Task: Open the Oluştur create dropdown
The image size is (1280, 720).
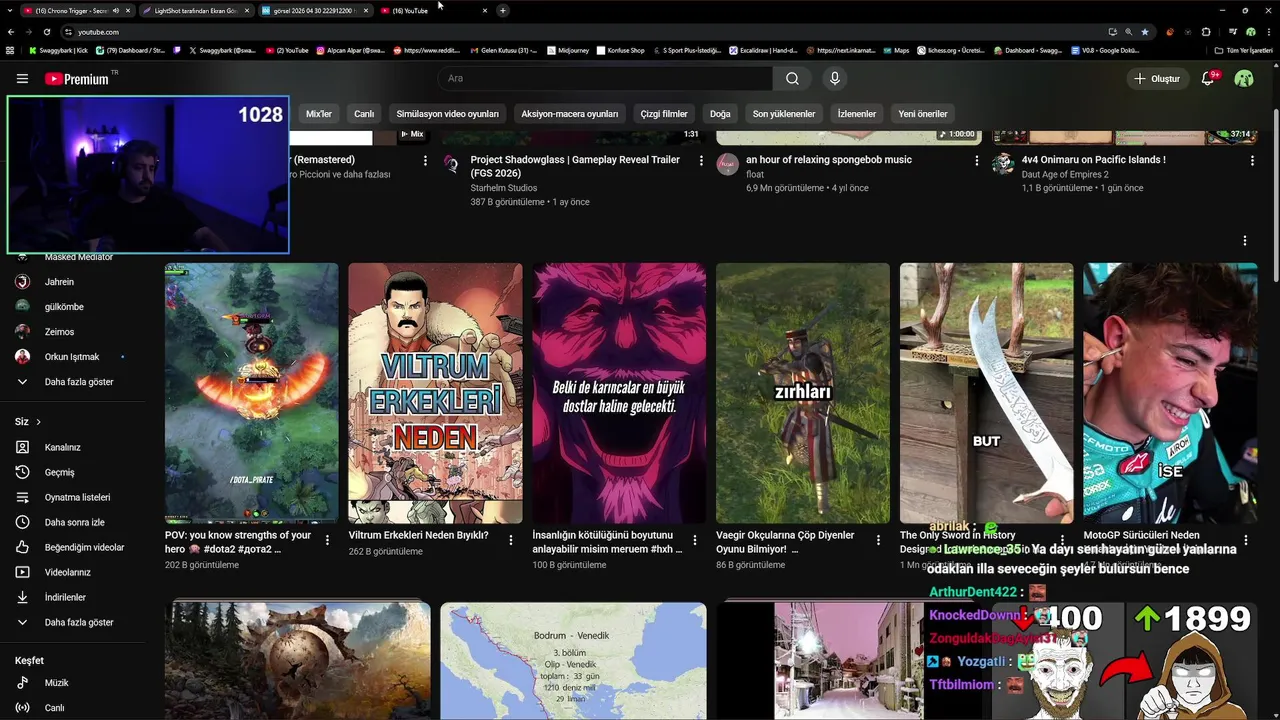Action: point(1157,78)
